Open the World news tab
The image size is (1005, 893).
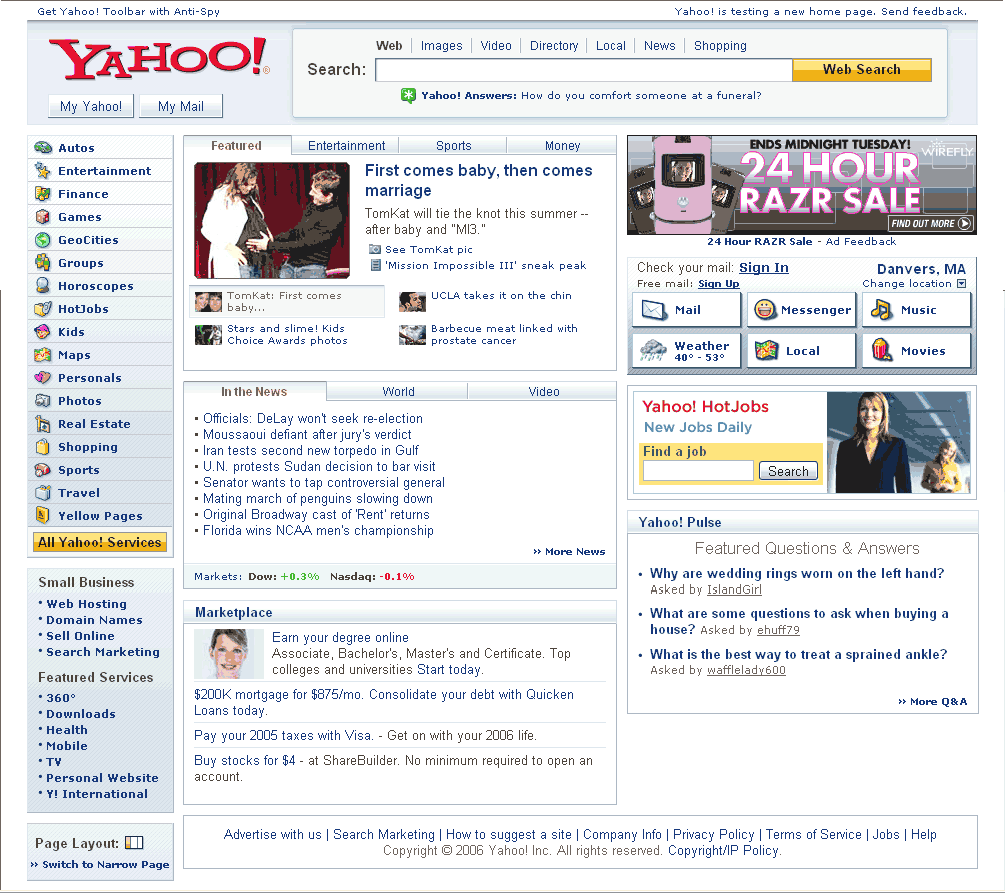pyautogui.click(x=398, y=392)
